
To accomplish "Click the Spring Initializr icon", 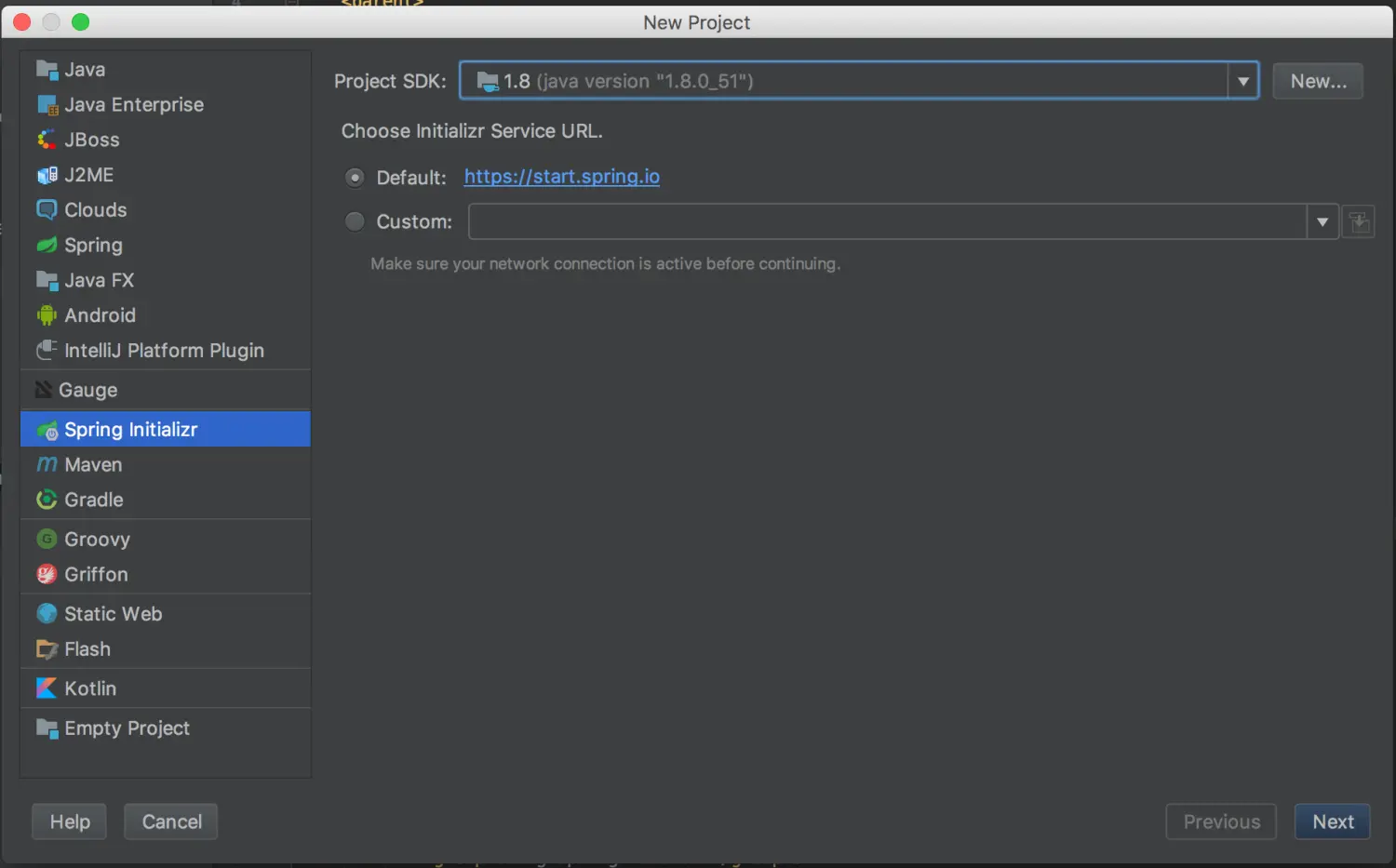I will coord(47,430).
